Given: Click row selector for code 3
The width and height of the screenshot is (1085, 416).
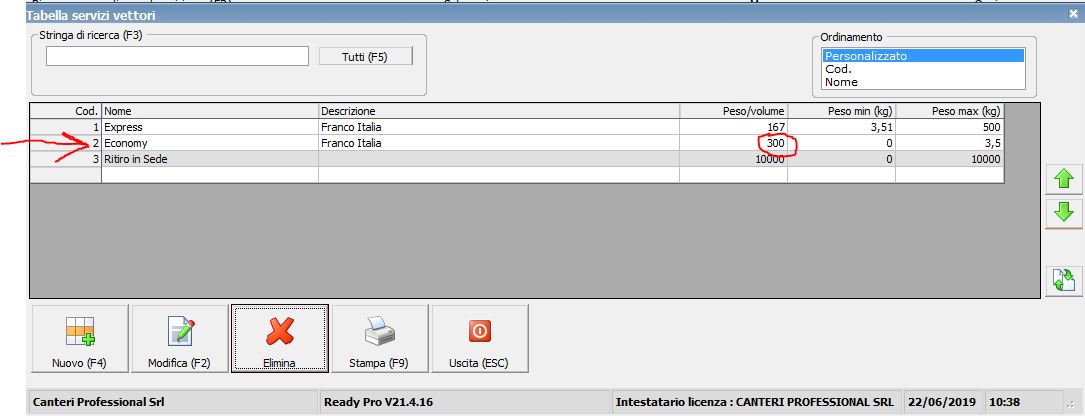Looking at the screenshot, I should [66, 159].
